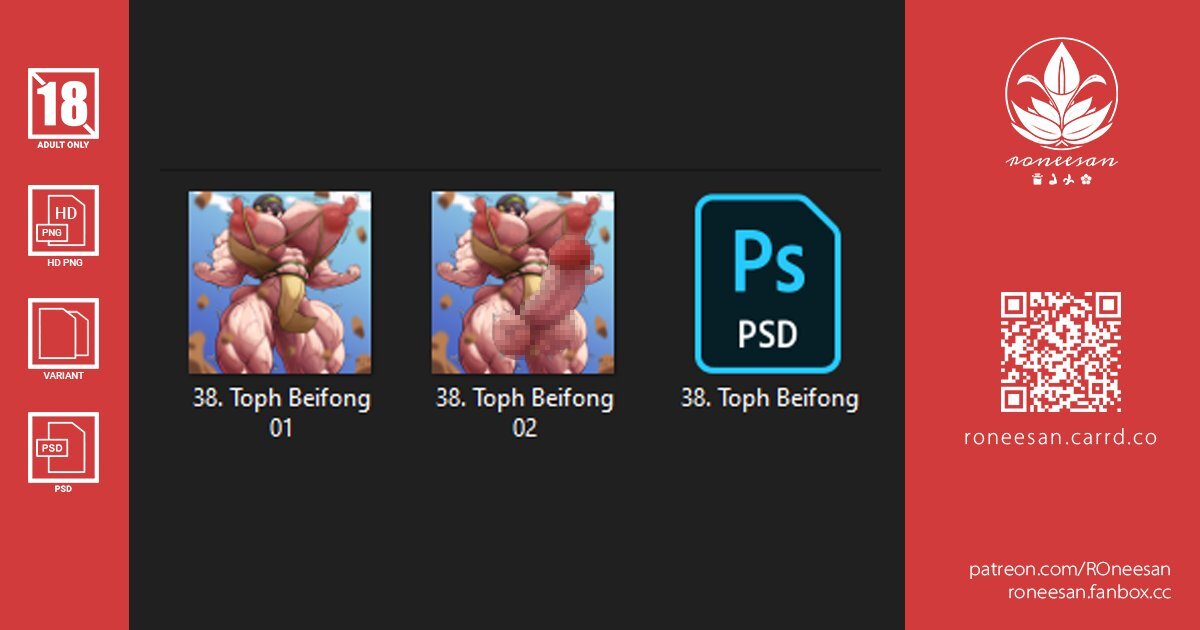This screenshot has height=630, width=1200.
Task: Click the 'VARIANT' caption text
Action: point(63,376)
